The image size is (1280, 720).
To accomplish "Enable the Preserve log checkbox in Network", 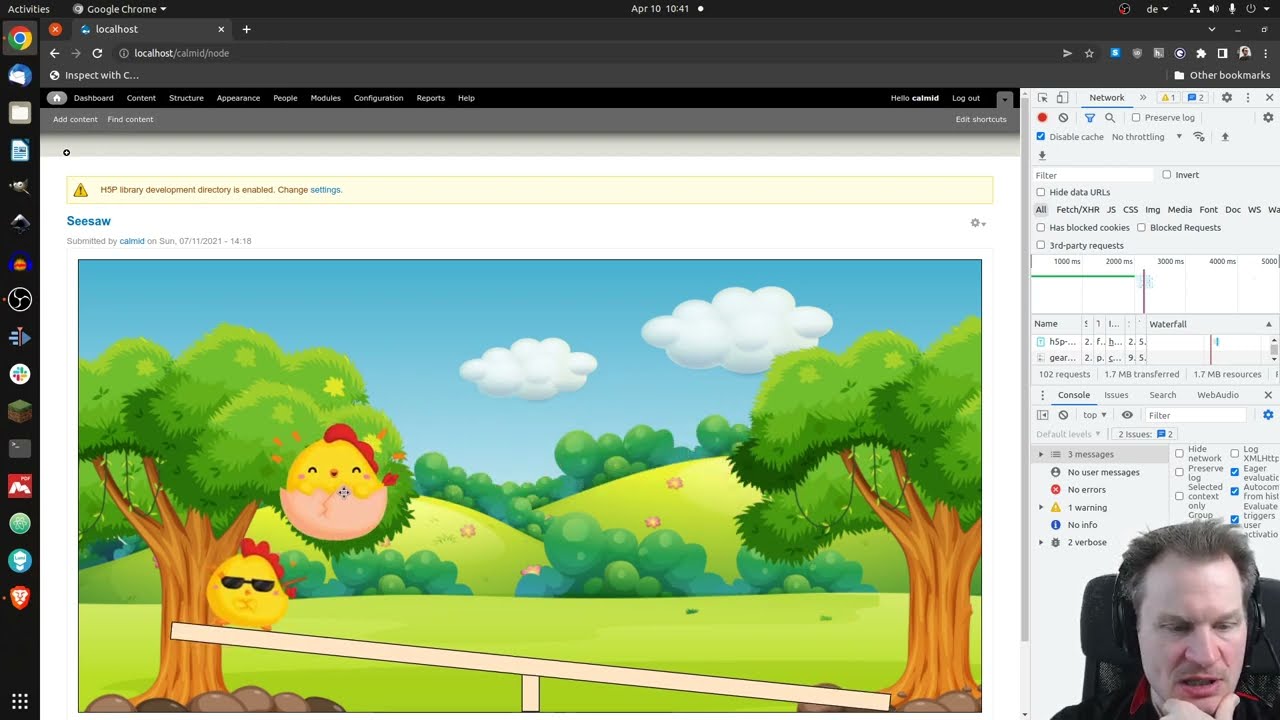I will coord(1136,118).
